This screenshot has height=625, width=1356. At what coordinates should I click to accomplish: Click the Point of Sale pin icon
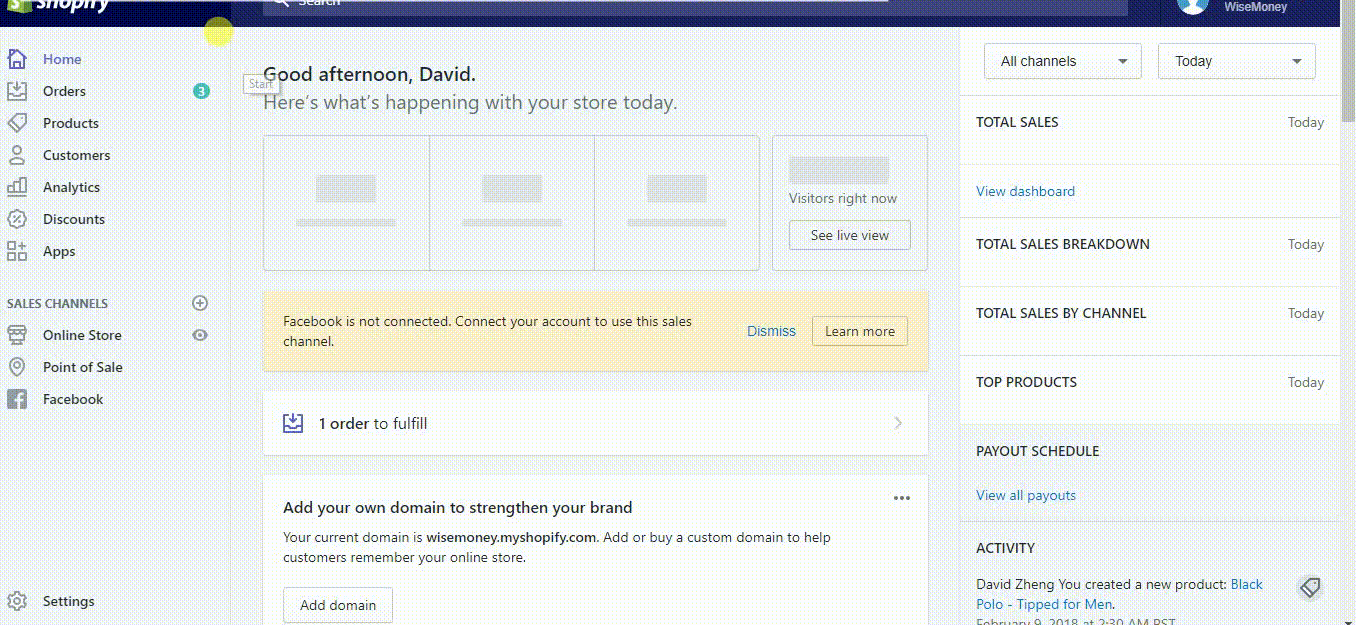(17, 367)
